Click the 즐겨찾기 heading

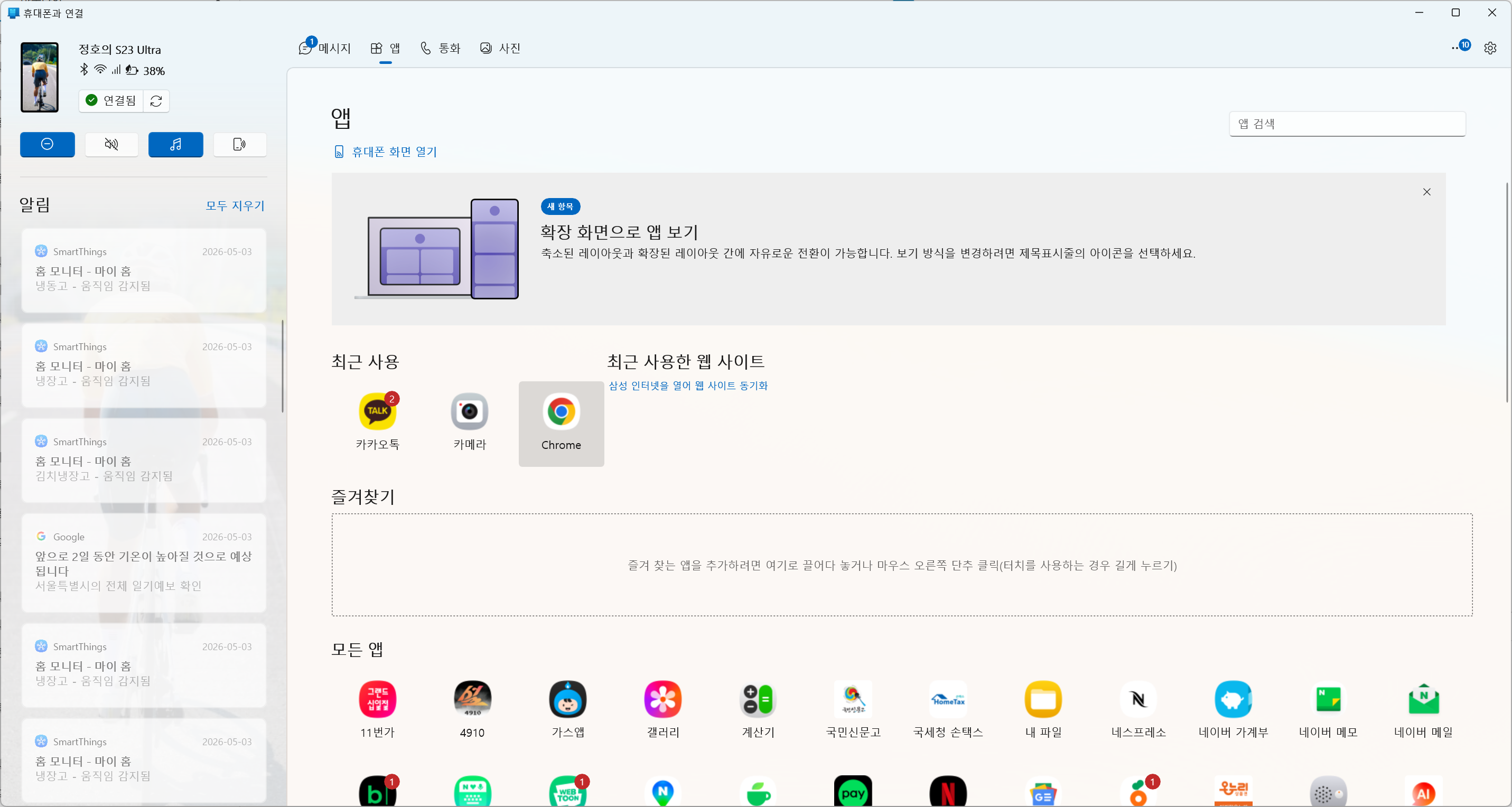tap(363, 496)
